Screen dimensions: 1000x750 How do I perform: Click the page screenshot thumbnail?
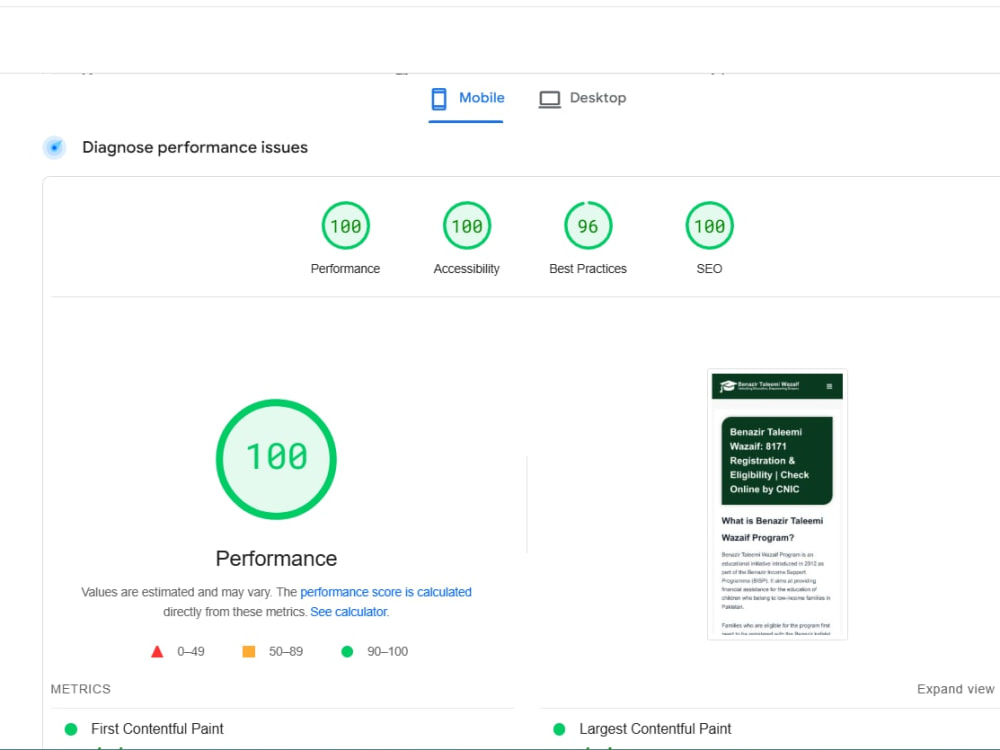777,504
